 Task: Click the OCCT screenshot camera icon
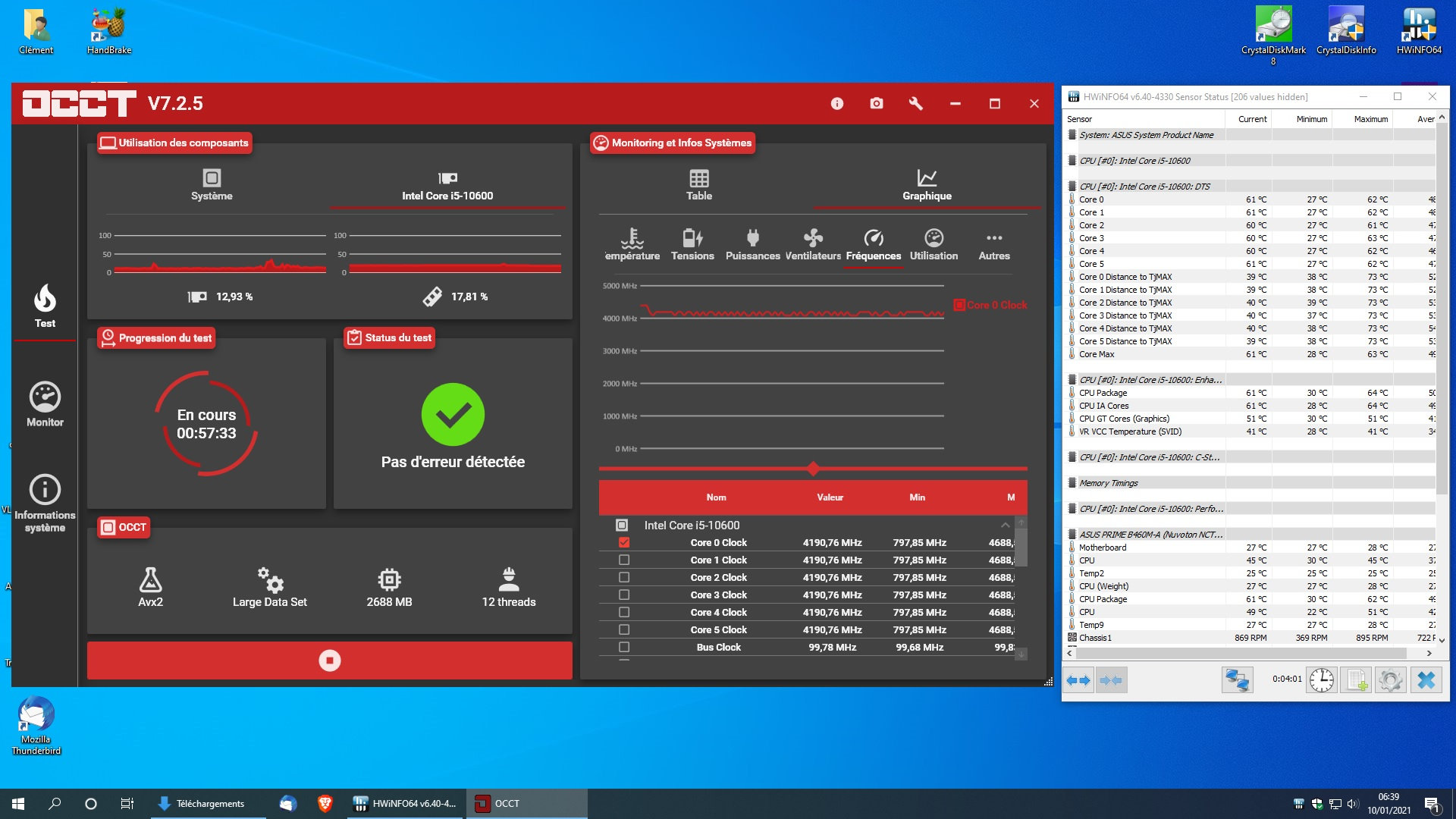pos(877,104)
